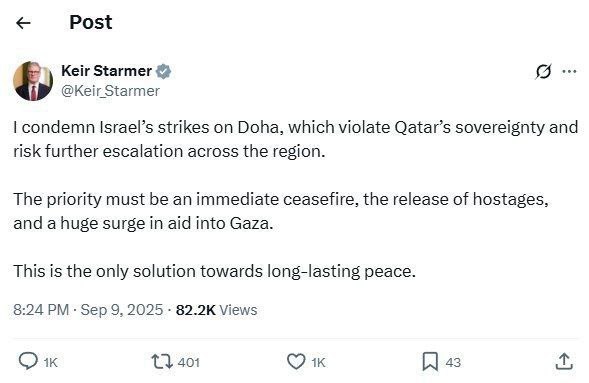Click the Keir Starmer display name
589x383 pixels.
(x=106, y=71)
